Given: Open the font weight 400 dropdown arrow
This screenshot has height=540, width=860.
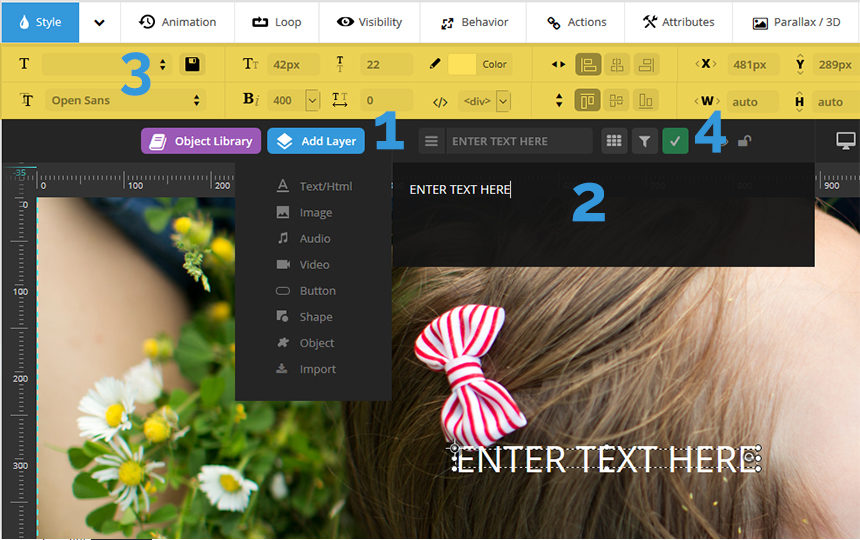Looking at the screenshot, I should 313,100.
